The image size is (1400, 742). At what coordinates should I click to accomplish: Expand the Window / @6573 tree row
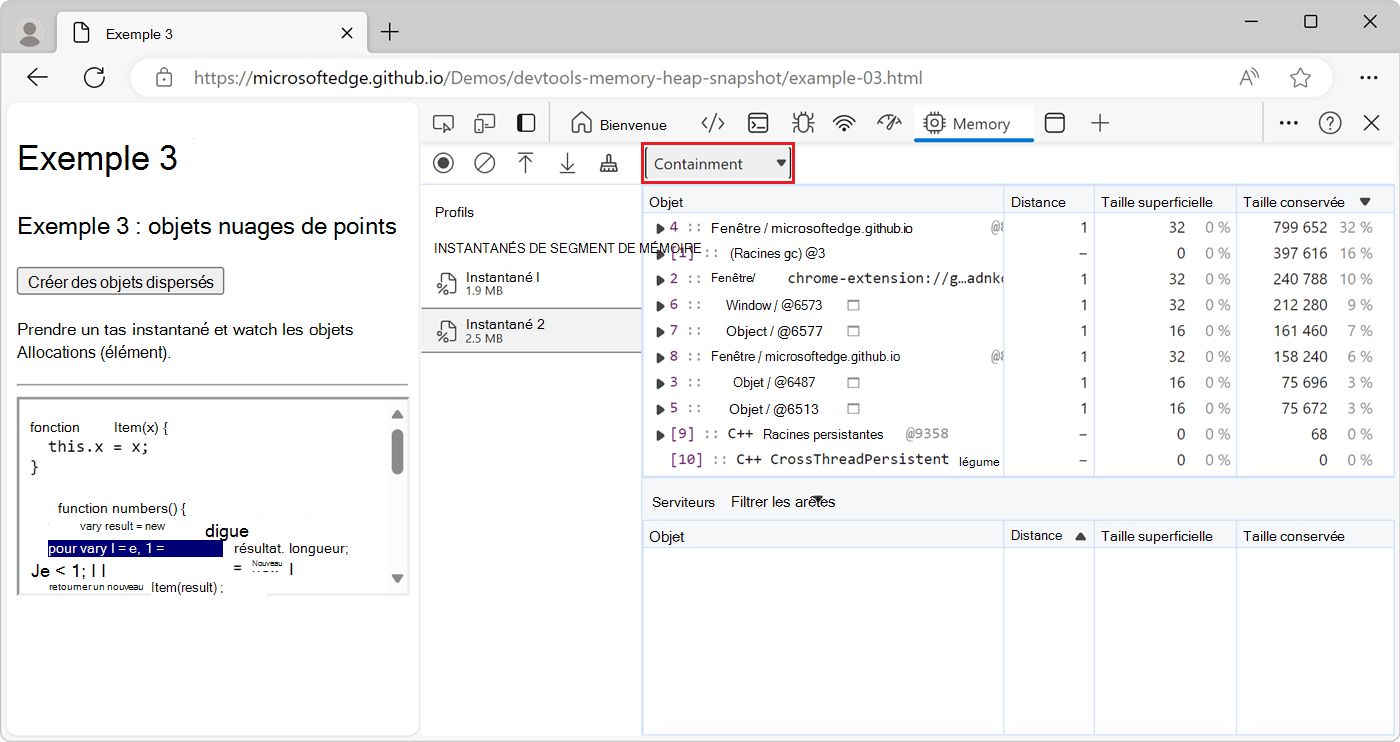click(660, 305)
